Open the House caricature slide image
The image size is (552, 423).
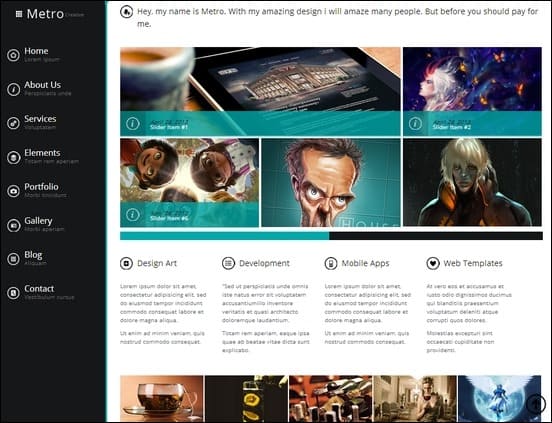point(331,183)
